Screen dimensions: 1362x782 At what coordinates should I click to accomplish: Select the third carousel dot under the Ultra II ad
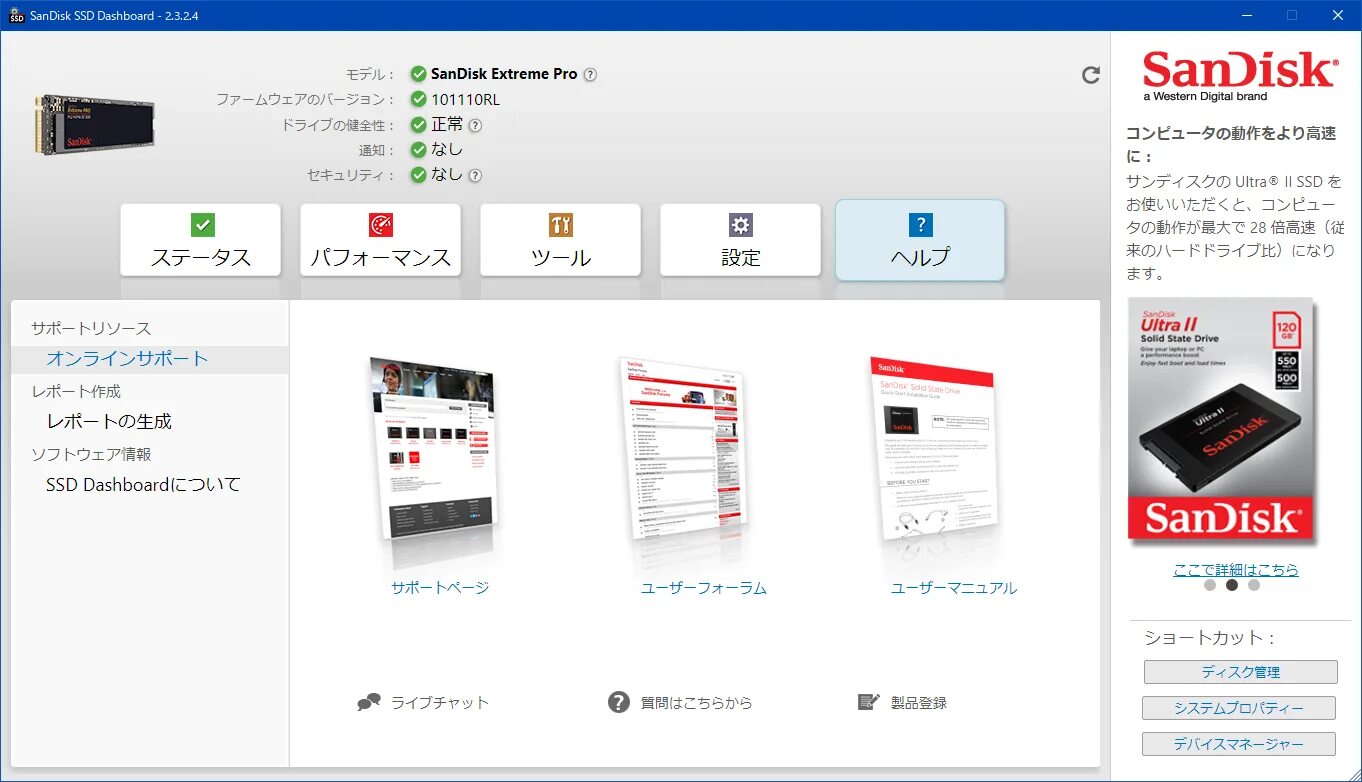coord(1253,584)
